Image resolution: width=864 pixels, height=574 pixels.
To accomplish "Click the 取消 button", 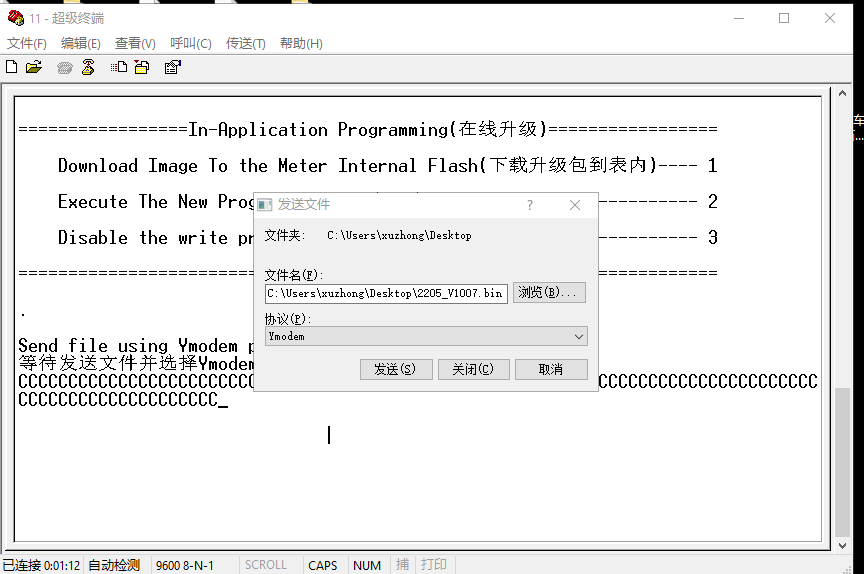I will [551, 369].
